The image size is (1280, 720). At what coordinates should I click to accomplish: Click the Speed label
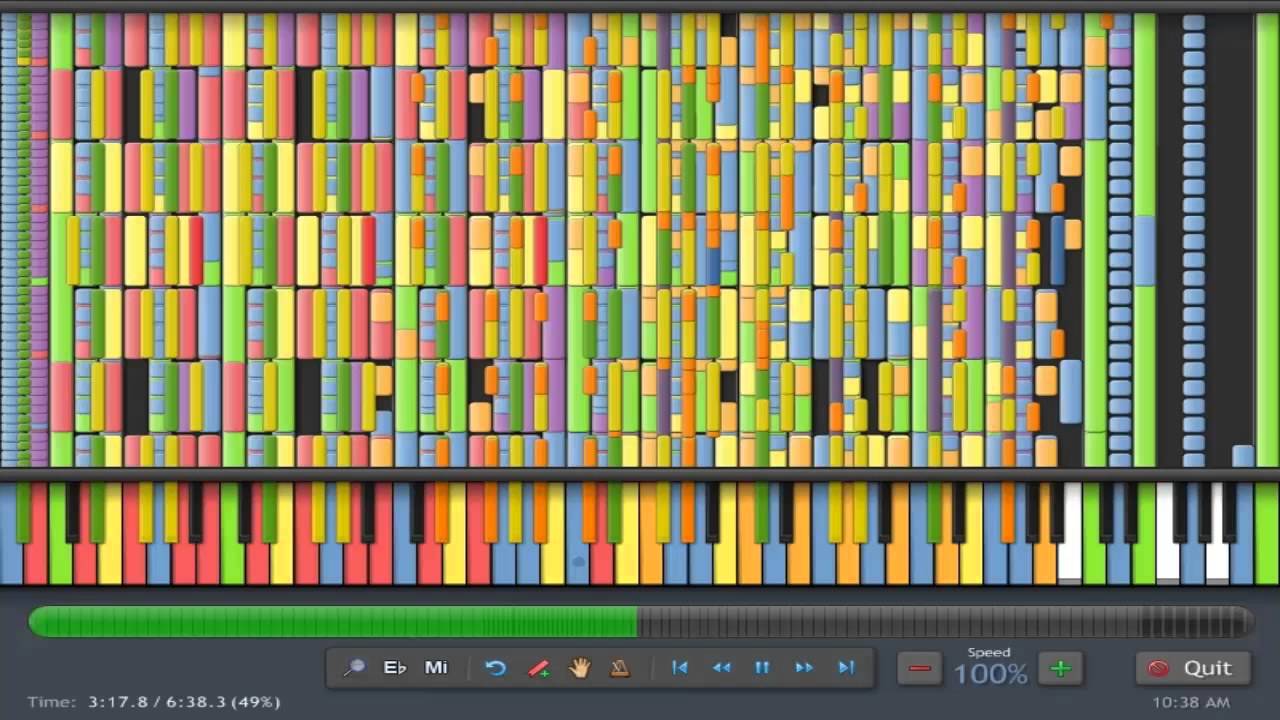(x=989, y=652)
